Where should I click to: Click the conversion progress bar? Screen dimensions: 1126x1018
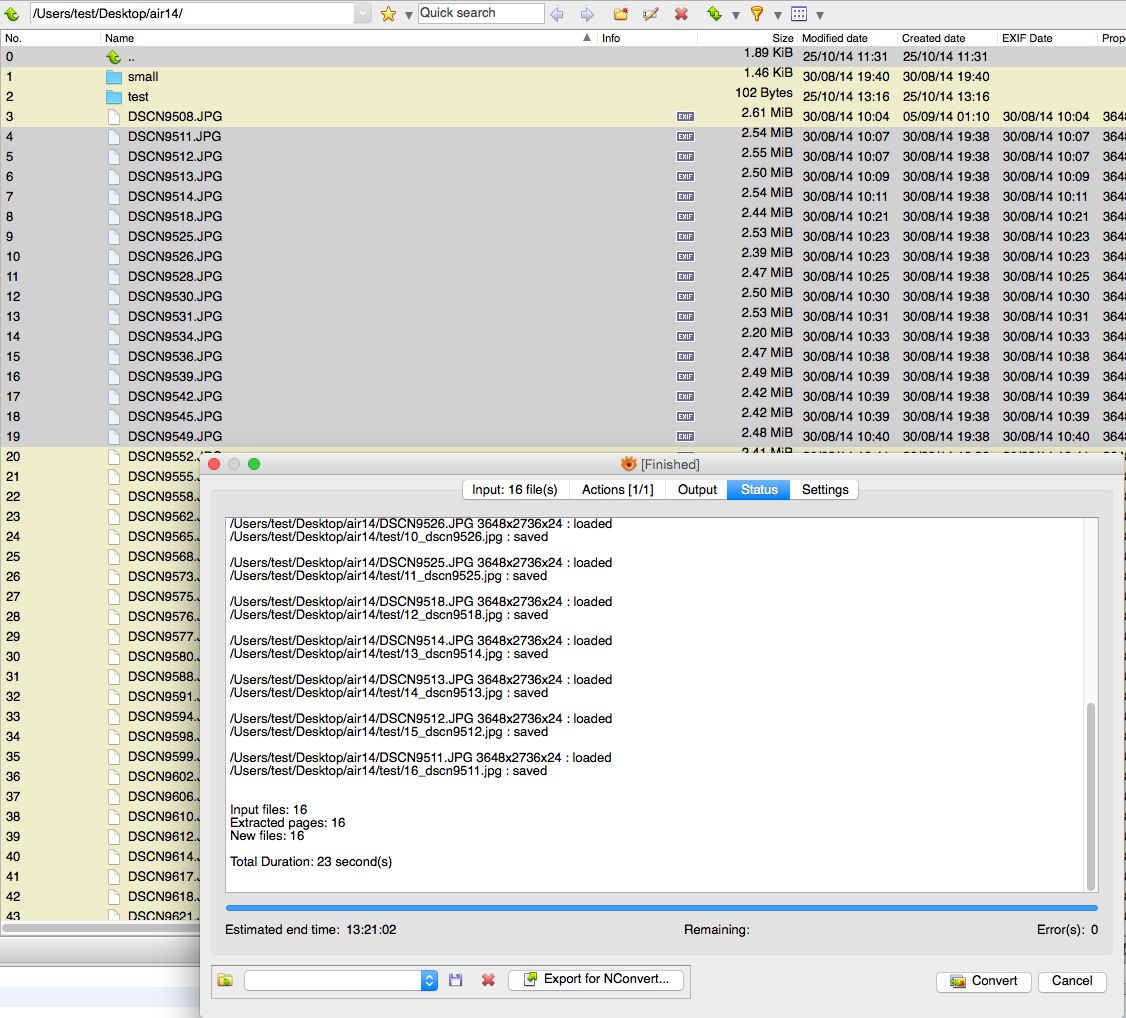(x=661, y=908)
